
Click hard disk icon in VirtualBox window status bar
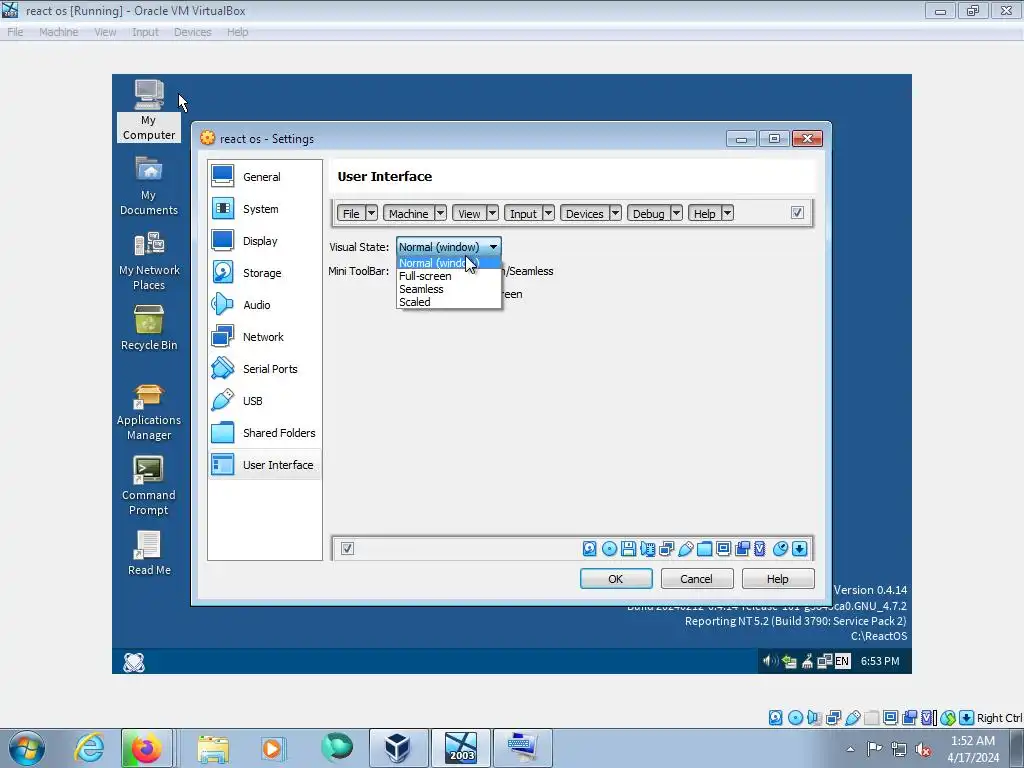click(775, 718)
